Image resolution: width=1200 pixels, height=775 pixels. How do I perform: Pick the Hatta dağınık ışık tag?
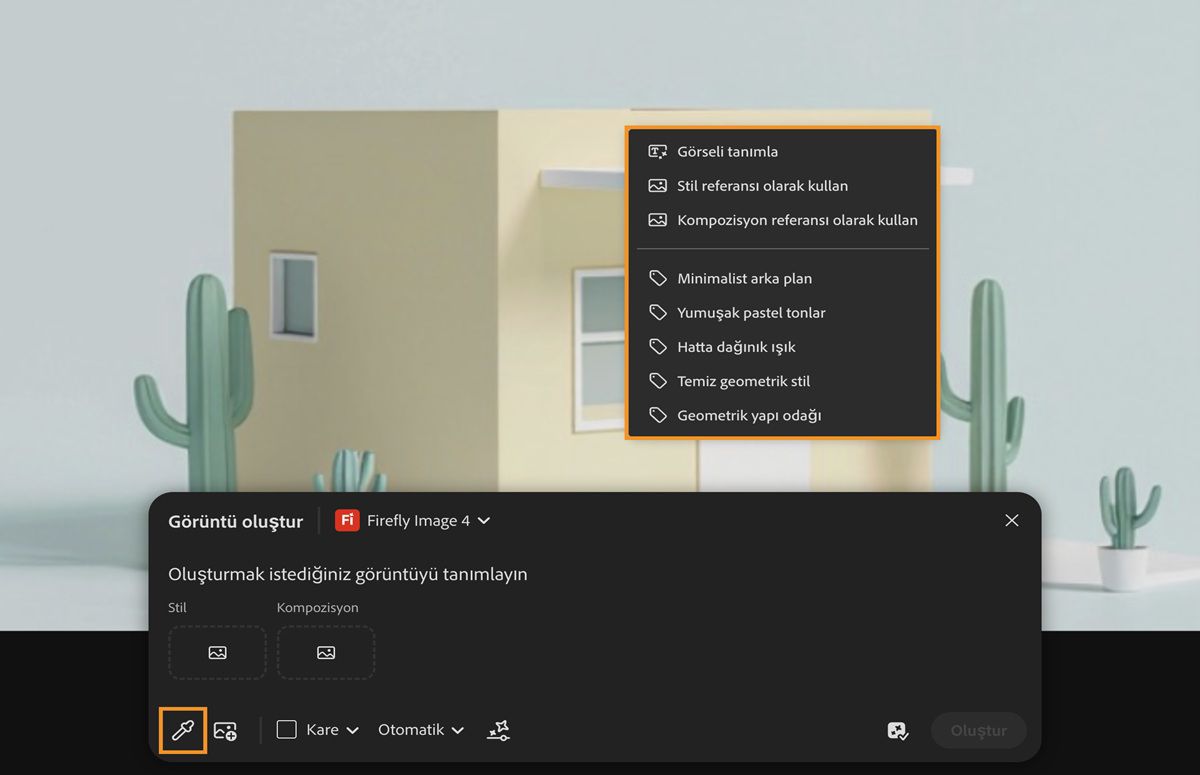(x=782, y=347)
